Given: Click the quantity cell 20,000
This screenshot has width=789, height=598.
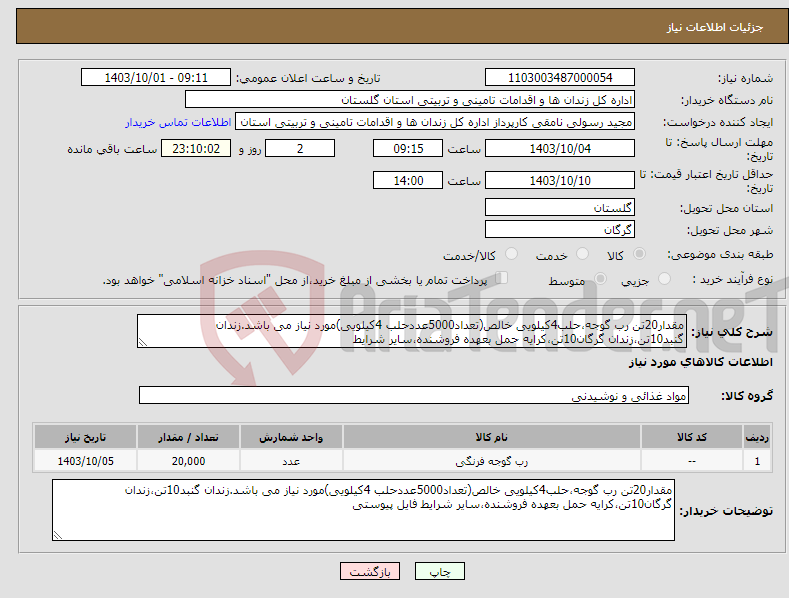Looking at the screenshot, I should (188, 461).
